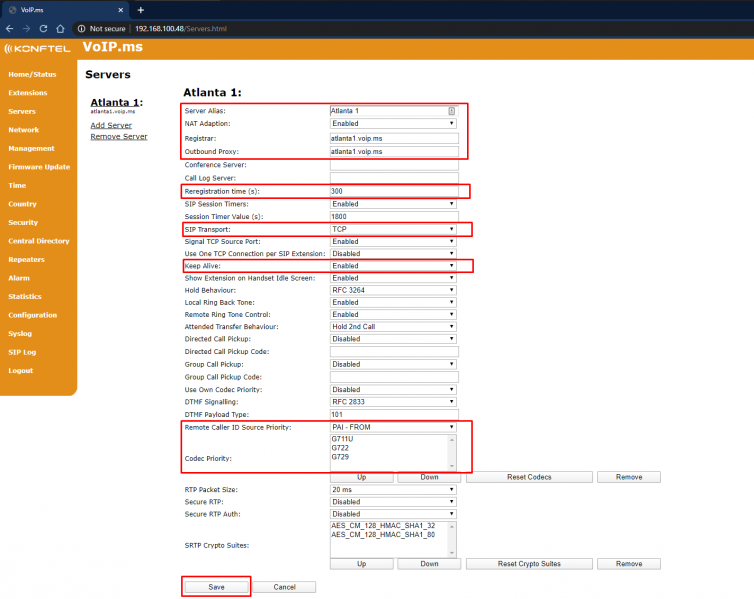This screenshot has width=754, height=599.
Task: Show site info on Not secure icon
Action: click(81, 29)
